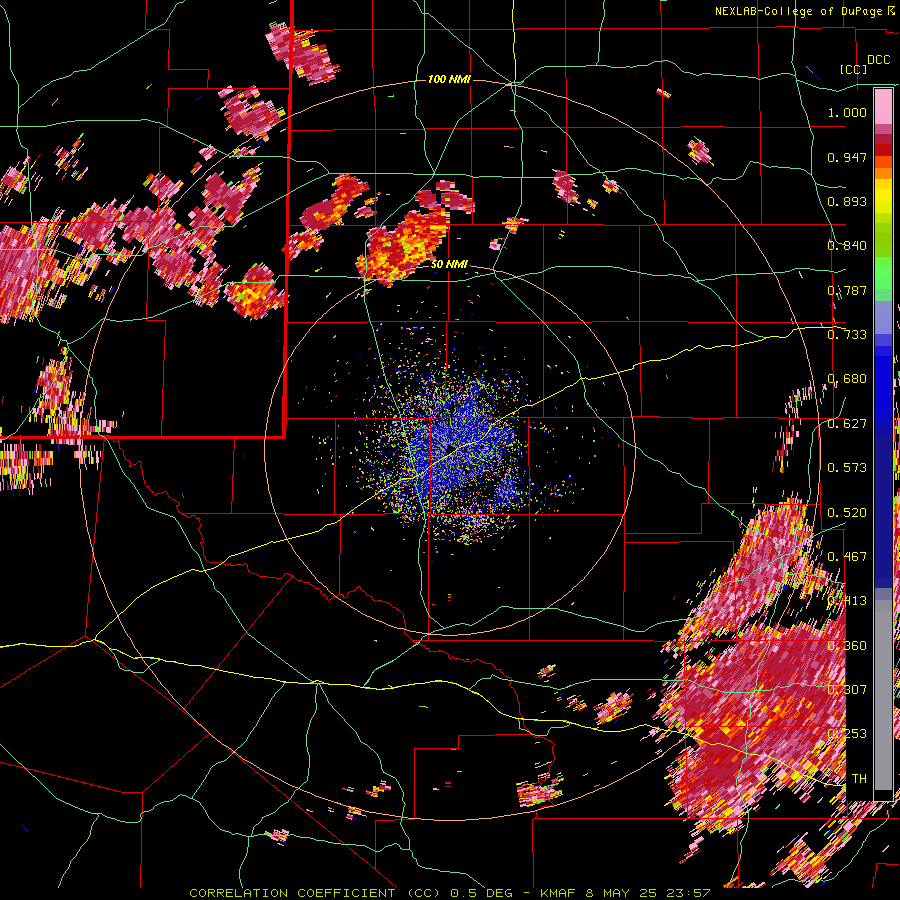The image size is (900, 900).
Task: Click the 100 NMI range ring label
Action: pos(449,79)
